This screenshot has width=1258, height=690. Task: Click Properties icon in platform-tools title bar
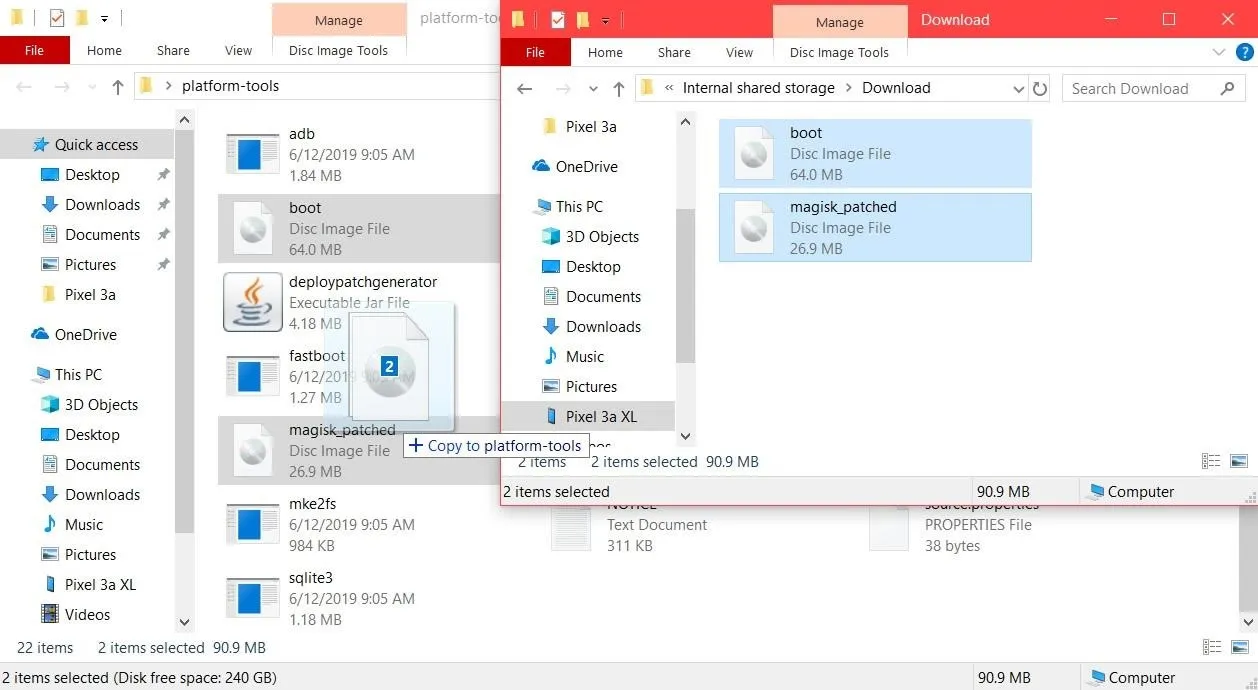coord(57,18)
